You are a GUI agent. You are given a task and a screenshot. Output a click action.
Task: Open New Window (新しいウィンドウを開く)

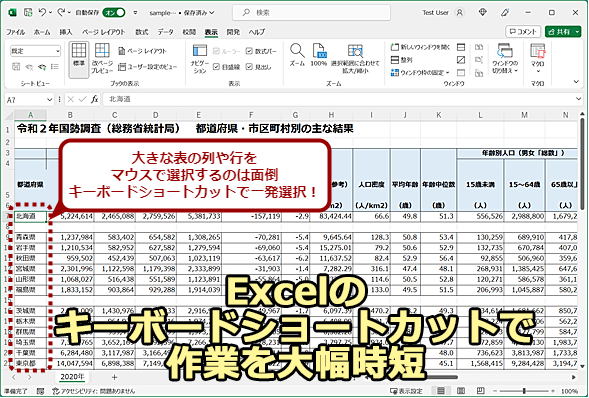point(420,47)
